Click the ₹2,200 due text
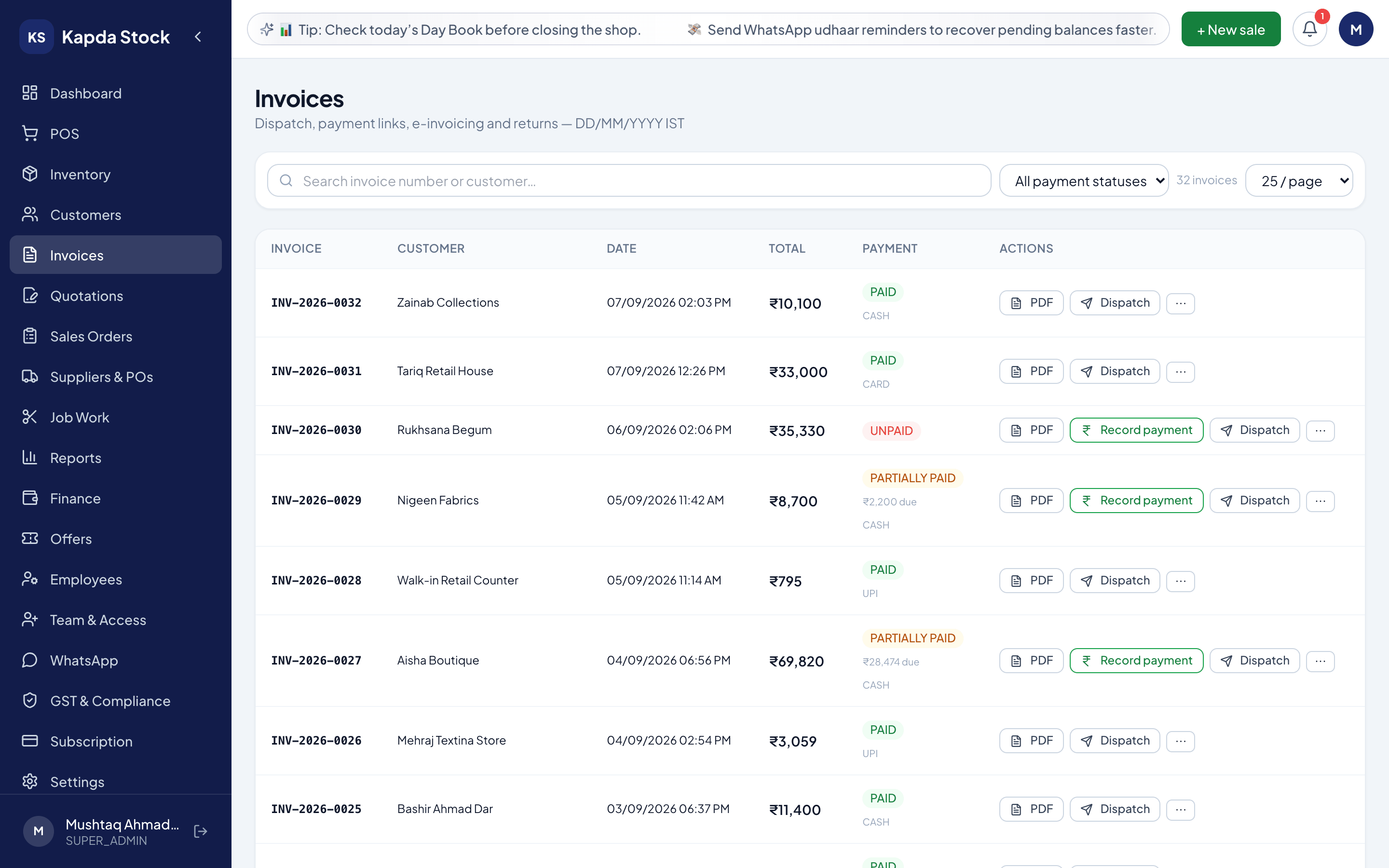Image resolution: width=1389 pixels, height=868 pixels. coord(890,502)
